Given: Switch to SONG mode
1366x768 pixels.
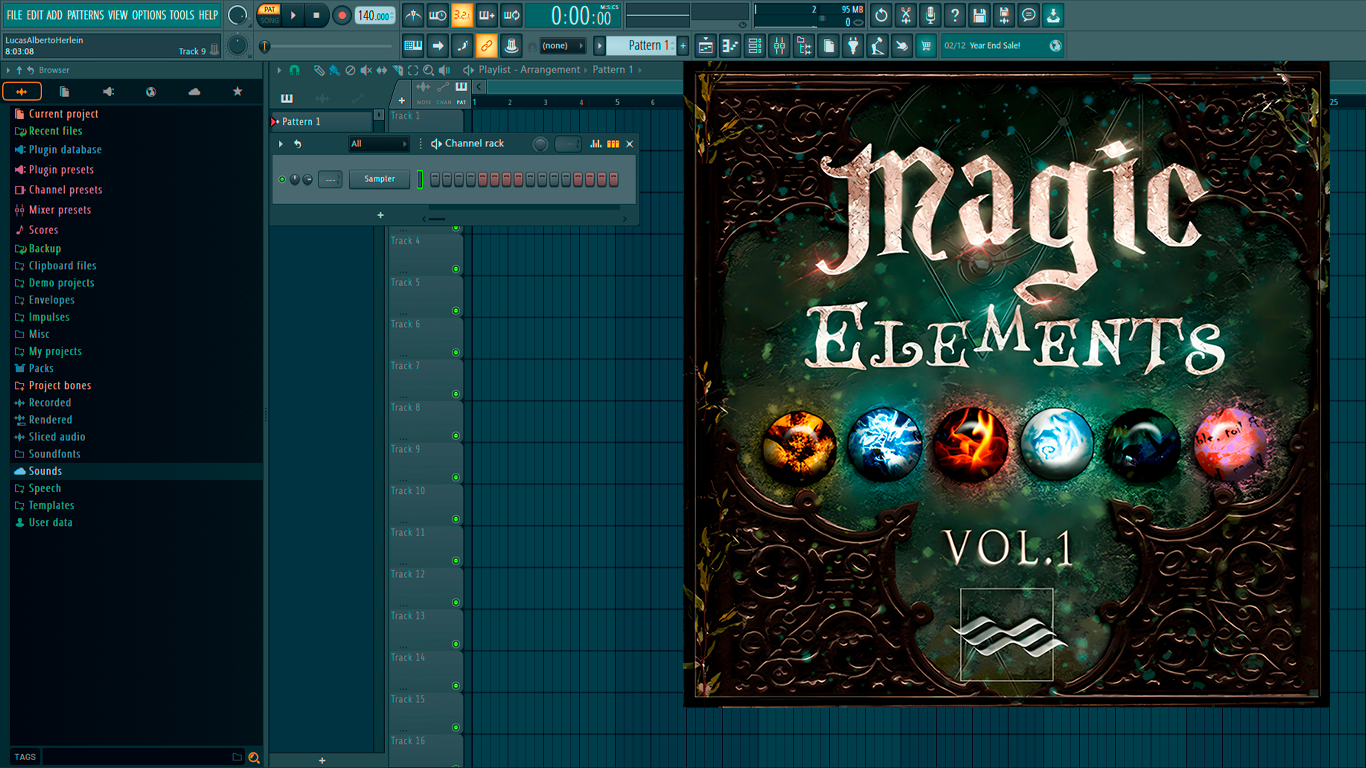Looking at the screenshot, I should 269,20.
